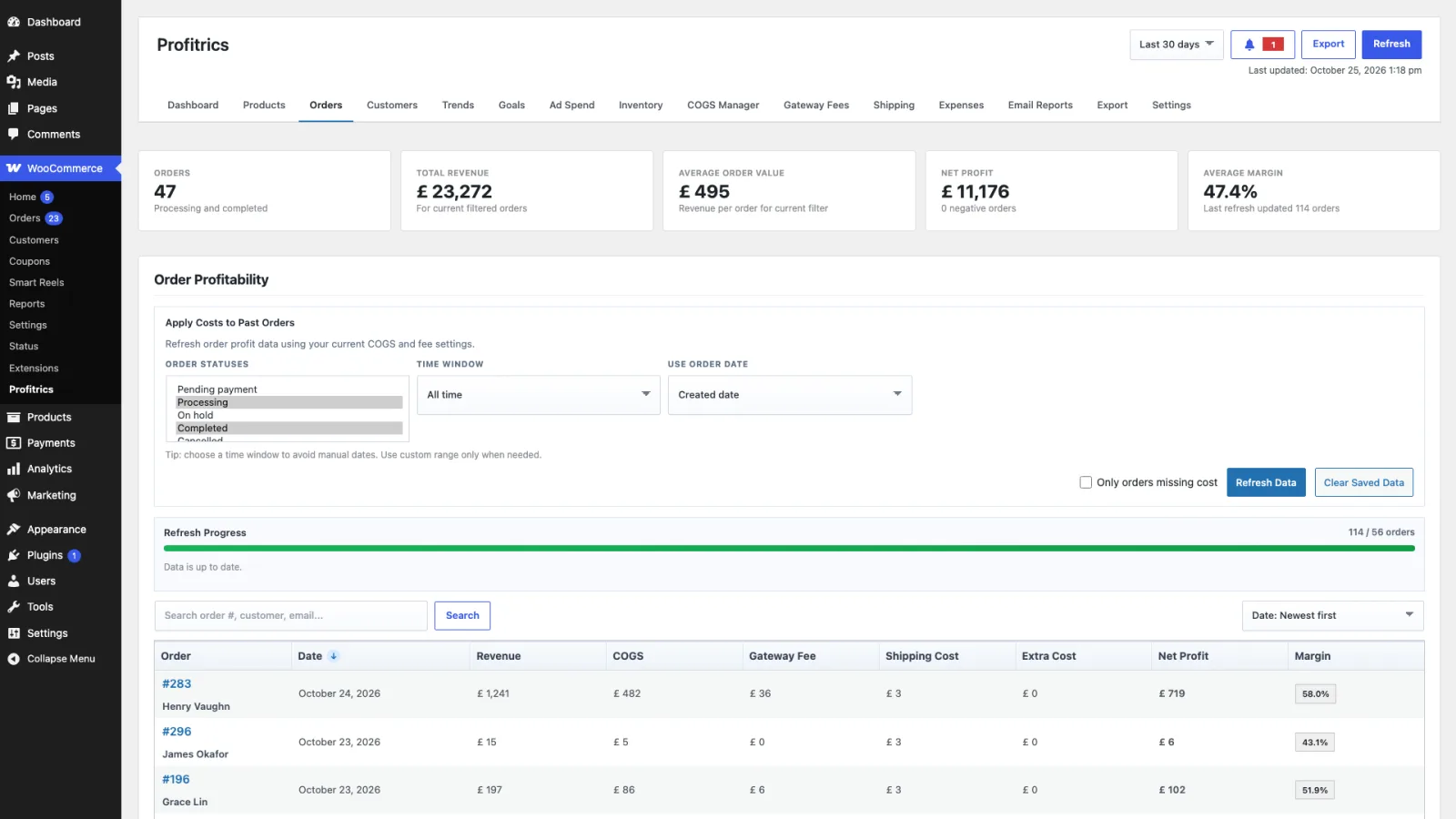Click the Payments icon in the sidebar

(x=14, y=443)
